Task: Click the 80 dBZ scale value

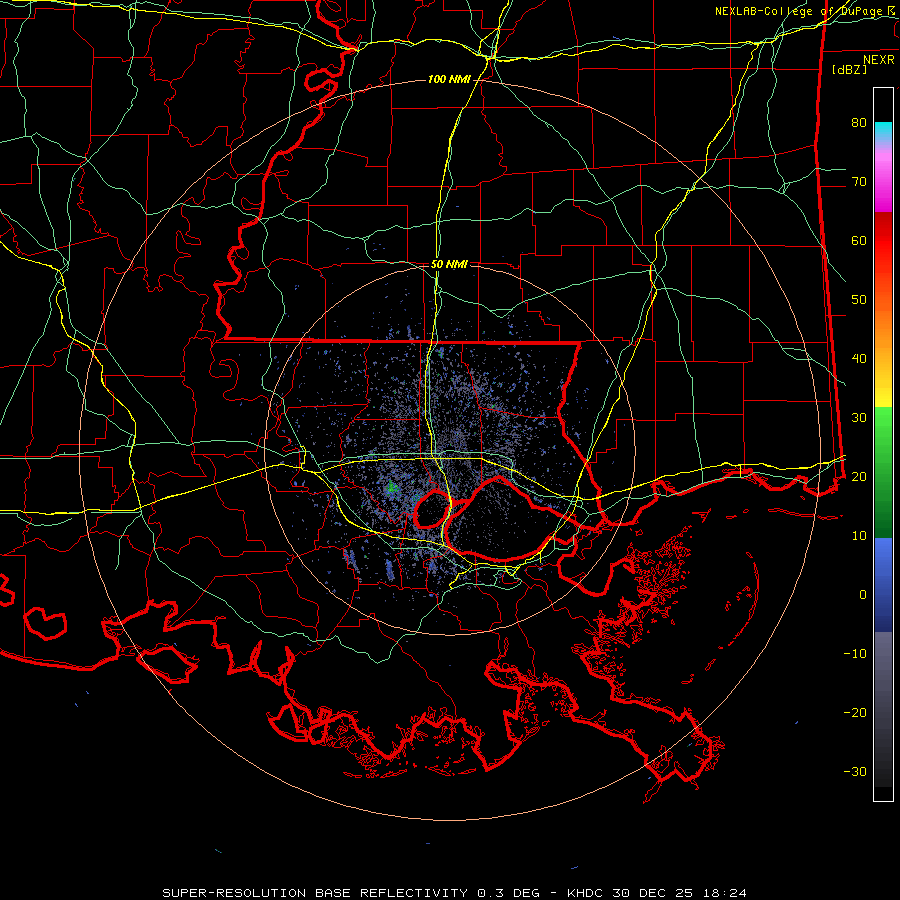Action: [x=859, y=122]
